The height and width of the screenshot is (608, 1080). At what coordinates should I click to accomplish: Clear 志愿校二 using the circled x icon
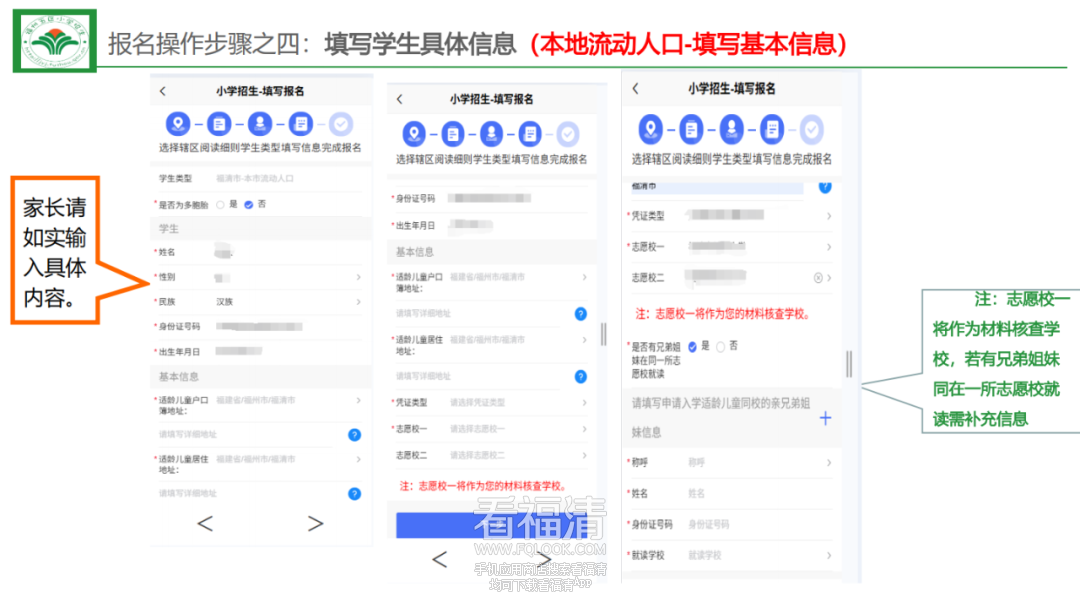[x=817, y=278]
